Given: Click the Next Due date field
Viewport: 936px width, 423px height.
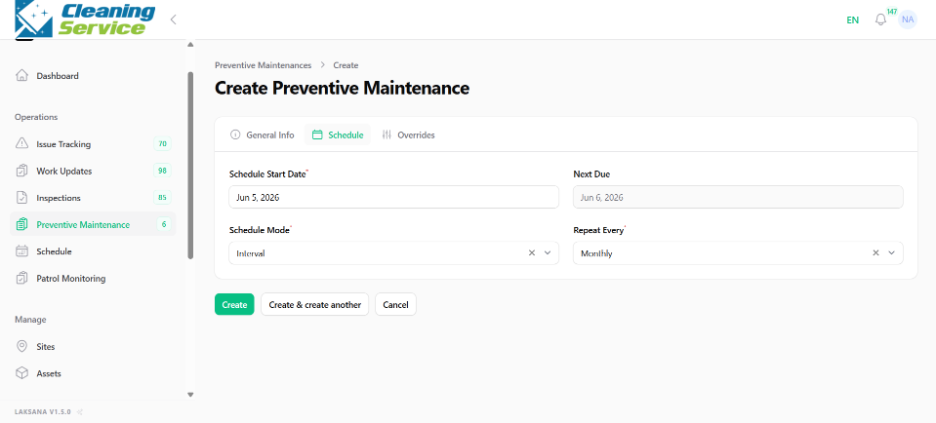Looking at the screenshot, I should [x=738, y=197].
